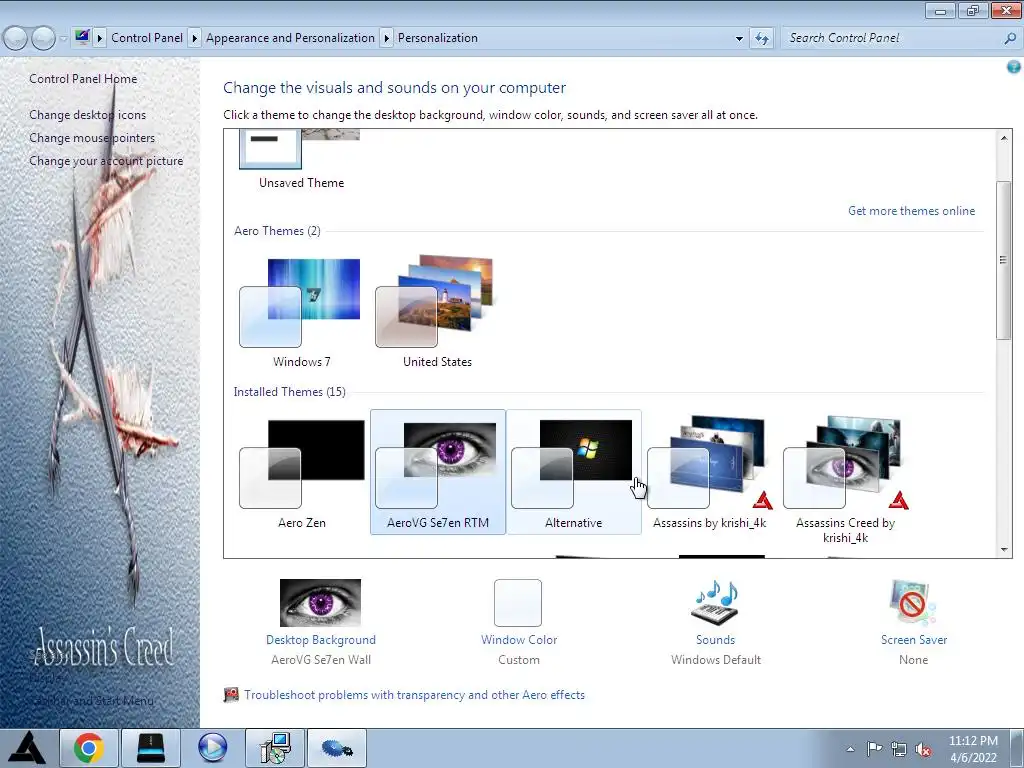Open Window Color swatch
This screenshot has height=768, width=1024.
[518, 603]
